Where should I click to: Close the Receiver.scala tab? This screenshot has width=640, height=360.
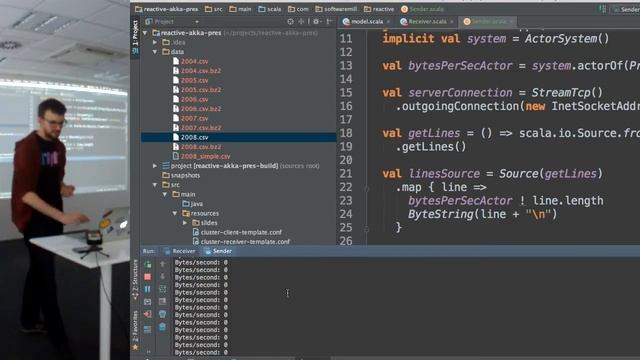coord(452,21)
